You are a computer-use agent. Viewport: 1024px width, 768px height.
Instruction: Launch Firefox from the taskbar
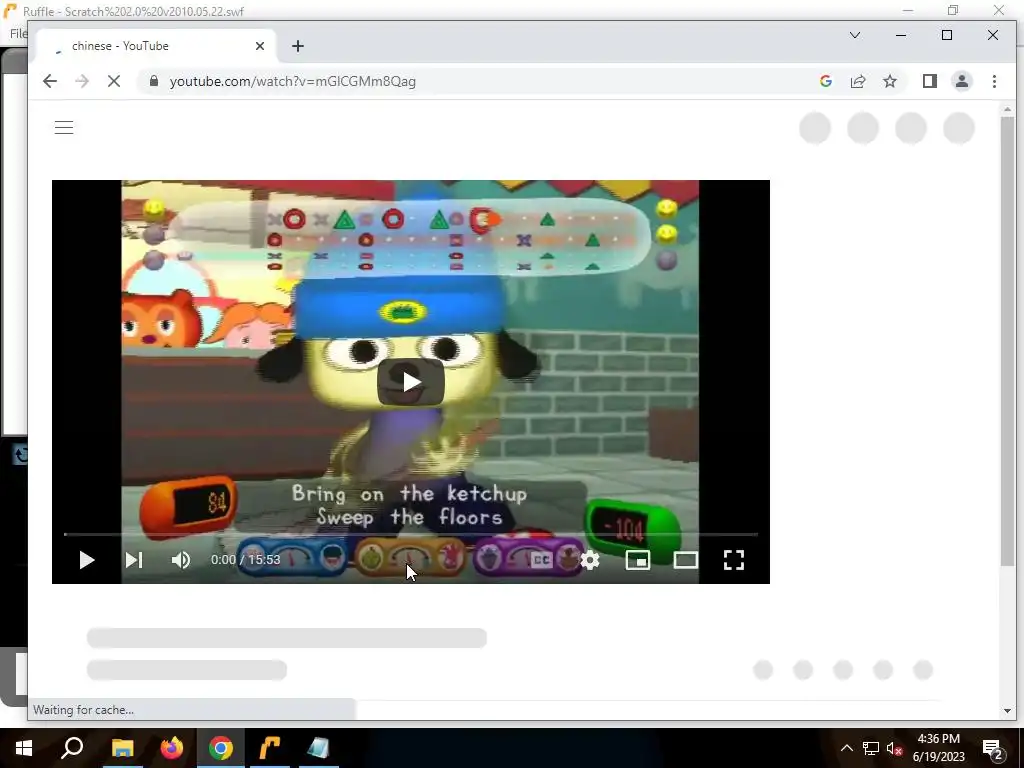coord(172,748)
